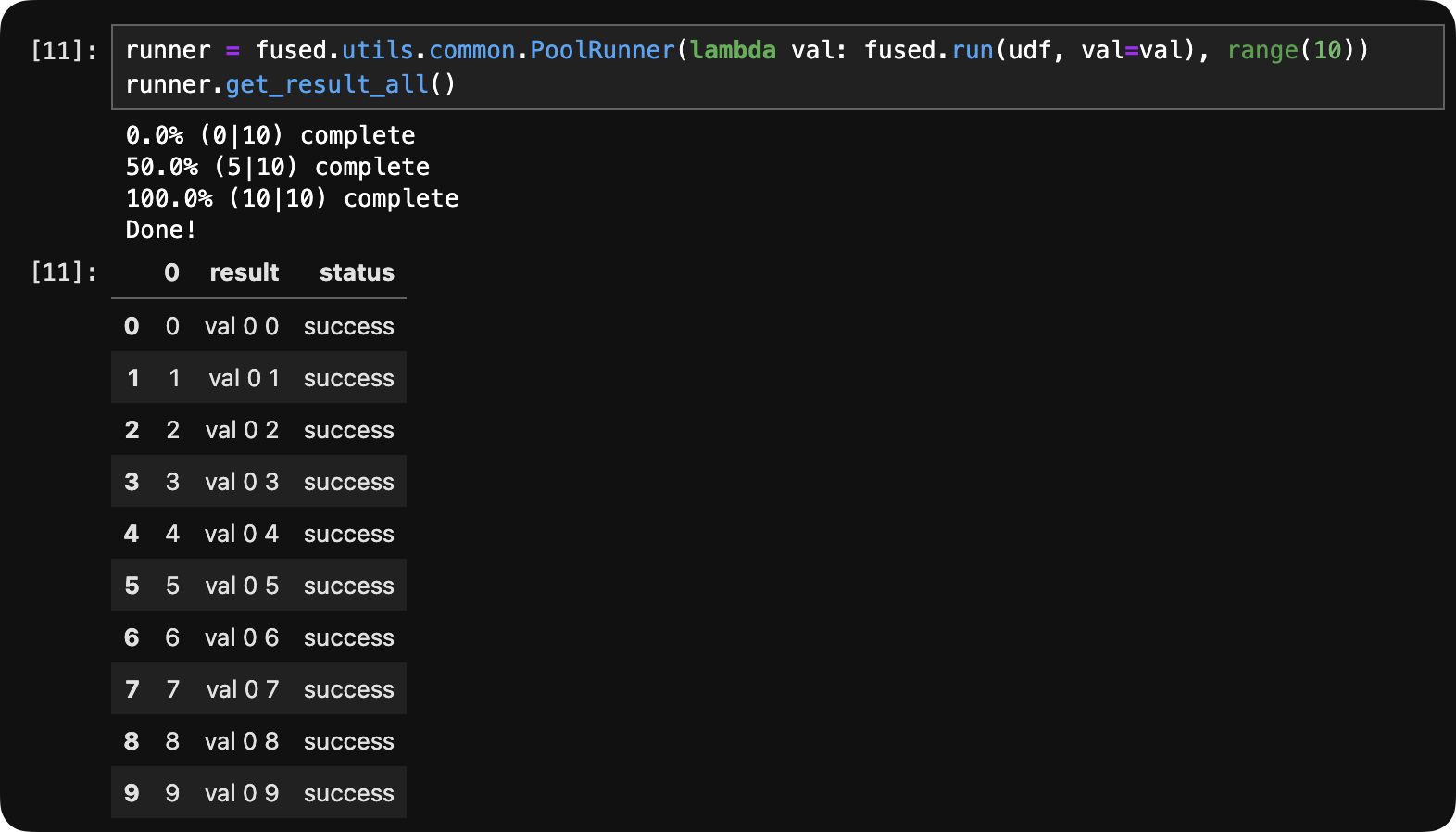Click the input prompt [11] beside the code
The image size is (1456, 832).
pos(64,50)
